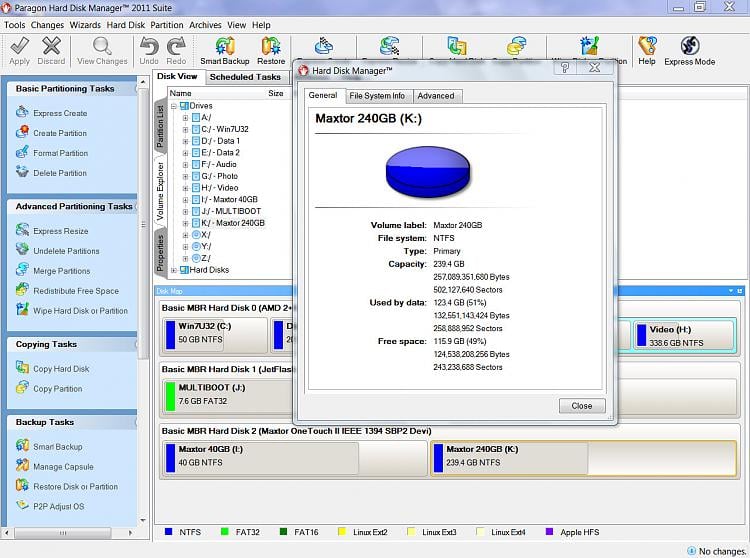Viewport: 750px width, 558px height.
Task: Click the Restore toolbar icon
Action: coord(271,46)
